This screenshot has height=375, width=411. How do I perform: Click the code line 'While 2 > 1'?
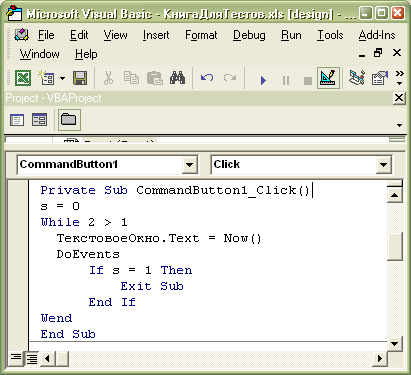84,222
